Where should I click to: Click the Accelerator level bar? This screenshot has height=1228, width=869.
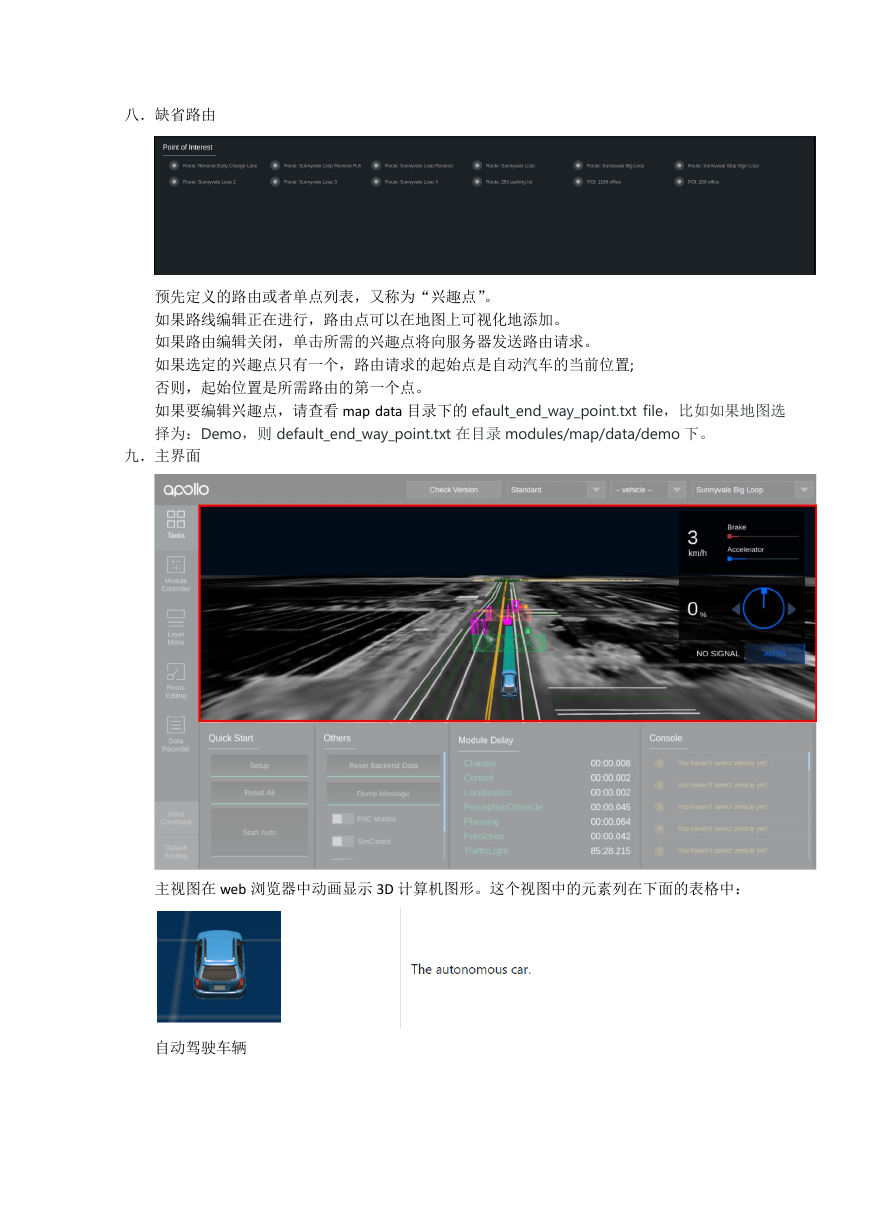point(763,559)
